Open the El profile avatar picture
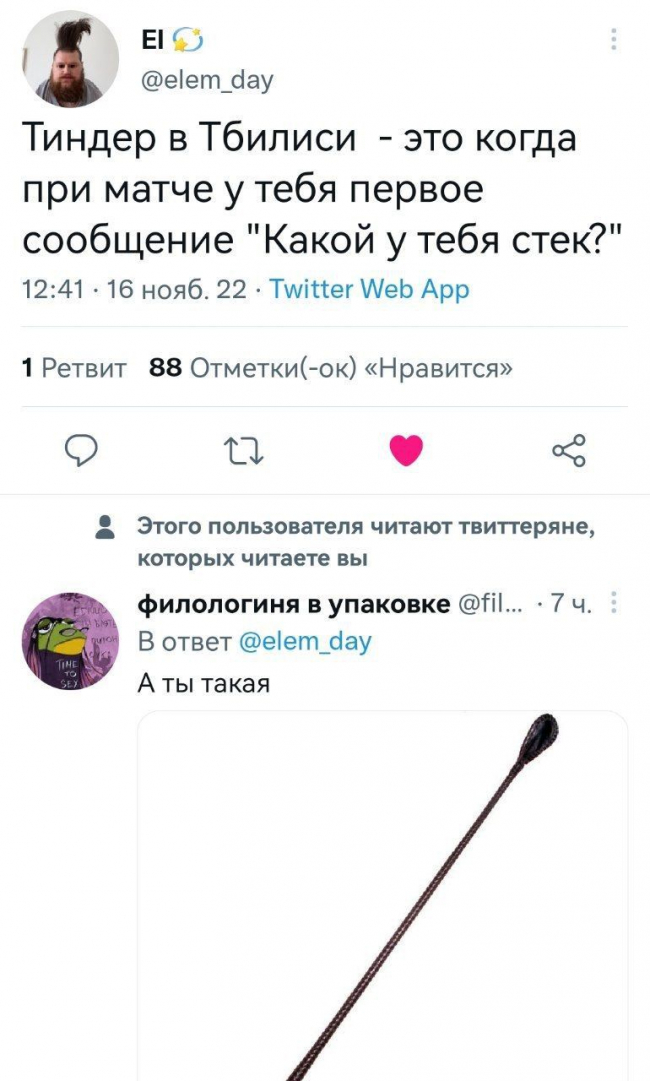The width and height of the screenshot is (650, 1081). click(x=70, y=59)
